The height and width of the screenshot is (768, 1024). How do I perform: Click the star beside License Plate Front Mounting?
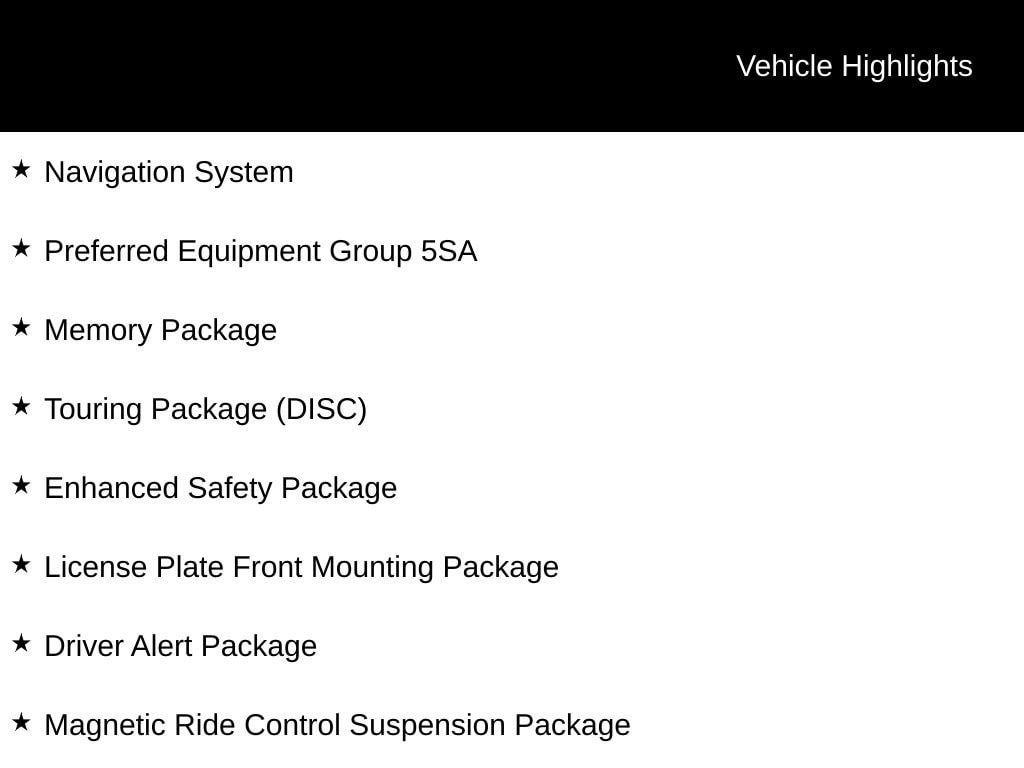(x=21, y=564)
